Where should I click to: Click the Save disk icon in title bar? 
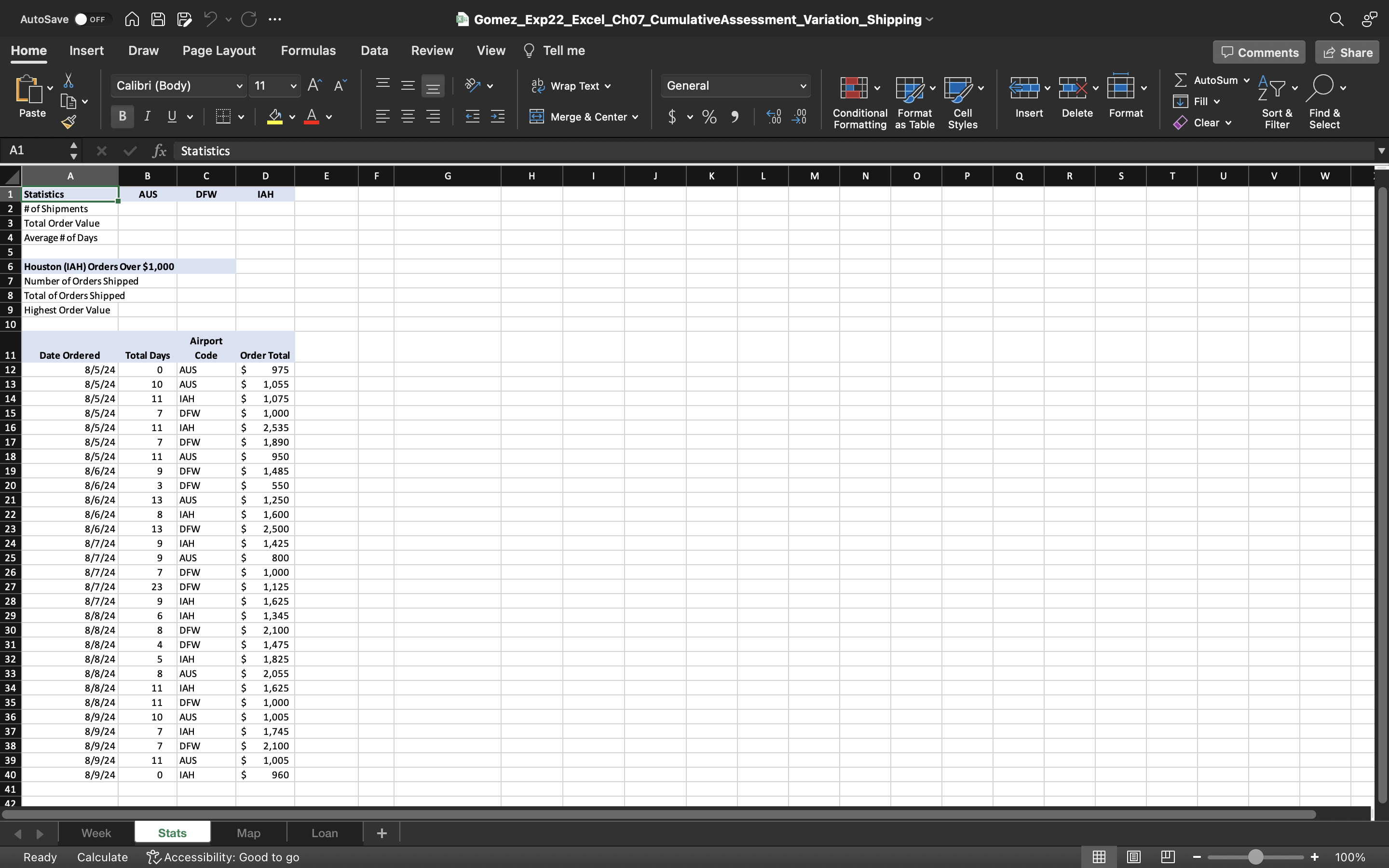pos(158,19)
